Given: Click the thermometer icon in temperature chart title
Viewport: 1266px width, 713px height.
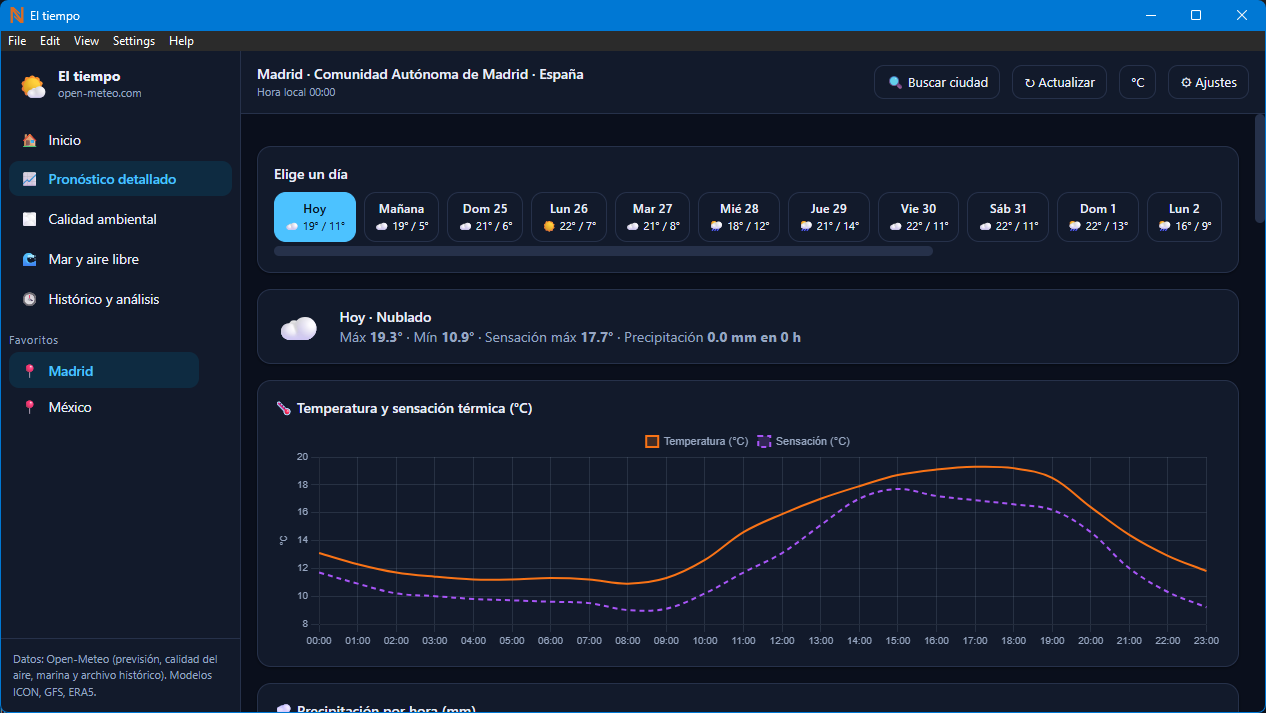Looking at the screenshot, I should (x=283, y=409).
